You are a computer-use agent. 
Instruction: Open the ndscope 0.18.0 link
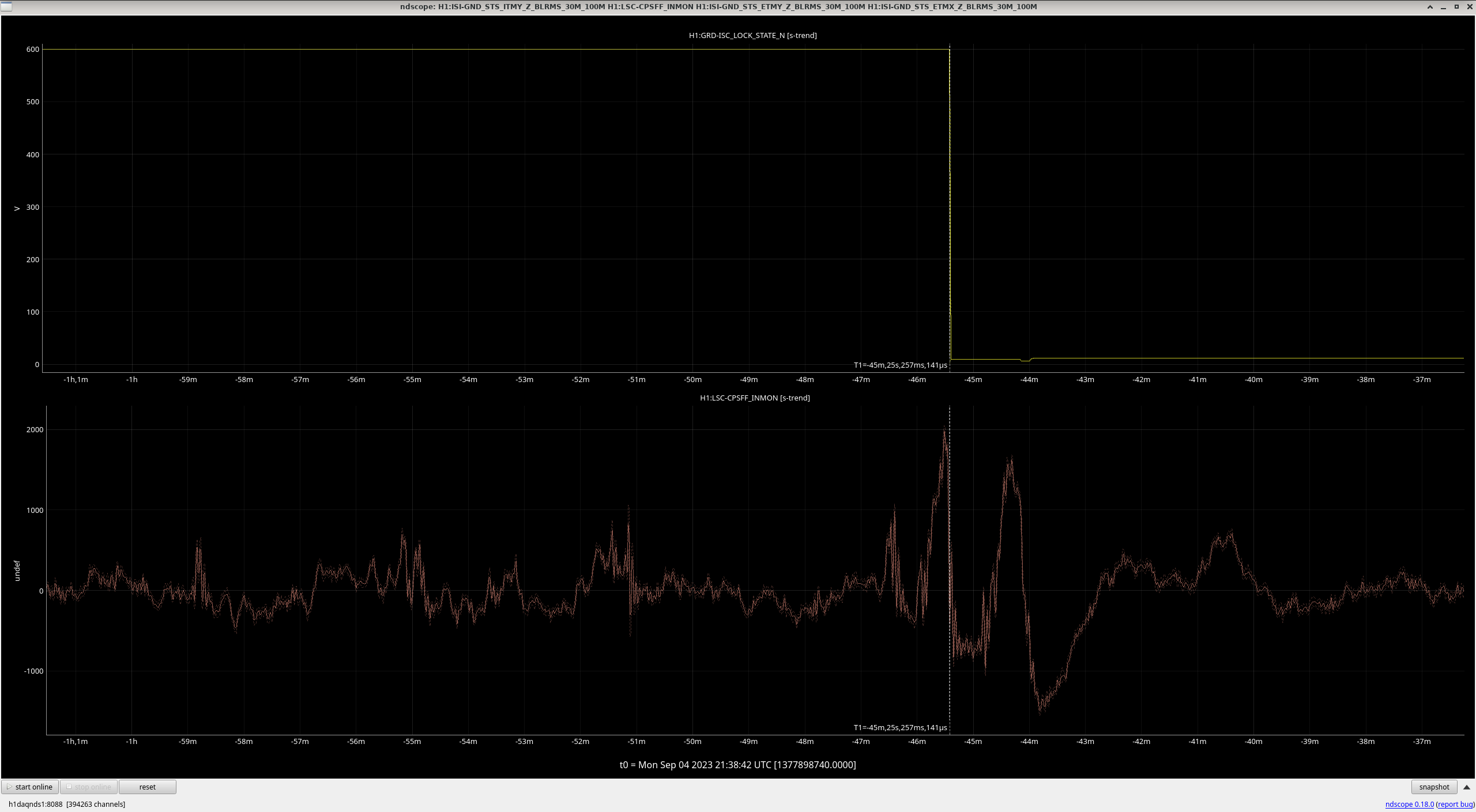[x=1409, y=804]
